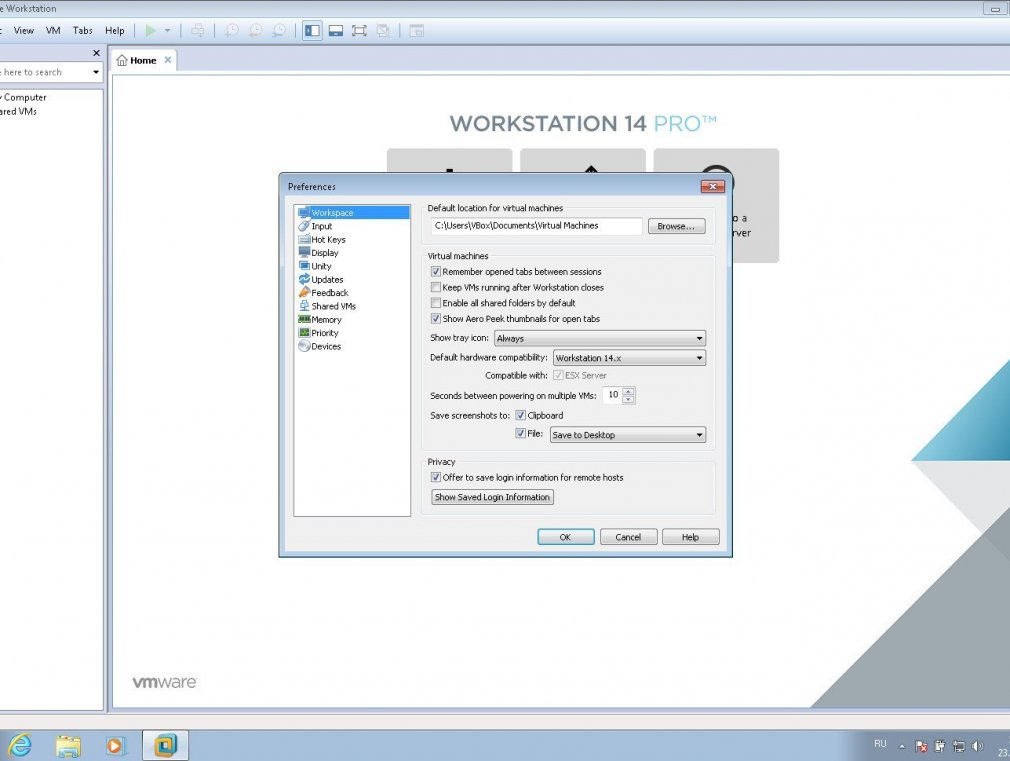Enable Keep VMs running after Workstation closes
Viewport: 1010px width, 761px height.
[436, 287]
